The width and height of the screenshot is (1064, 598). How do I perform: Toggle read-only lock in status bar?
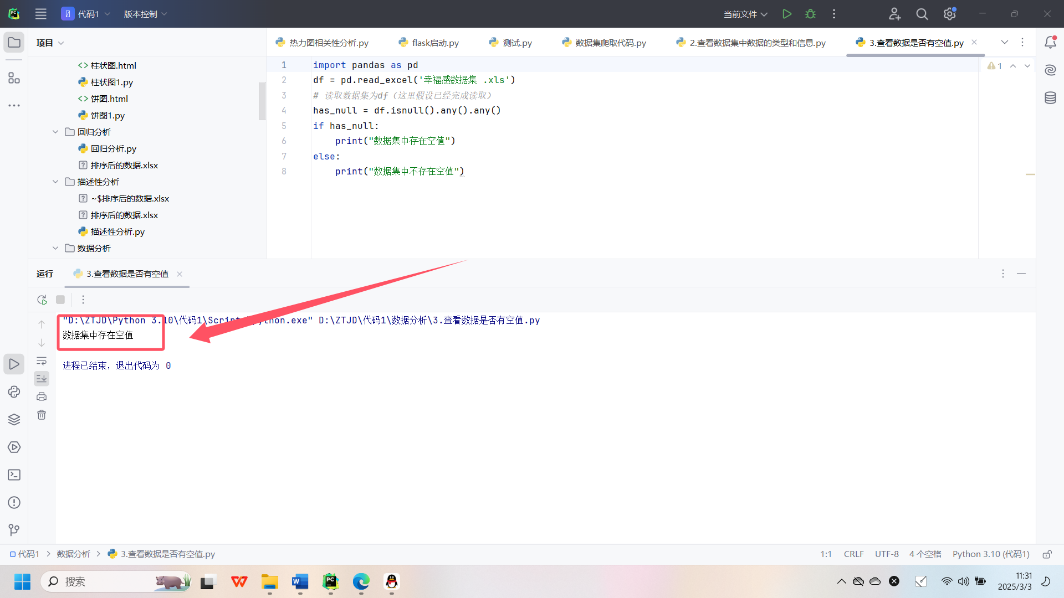point(1048,554)
